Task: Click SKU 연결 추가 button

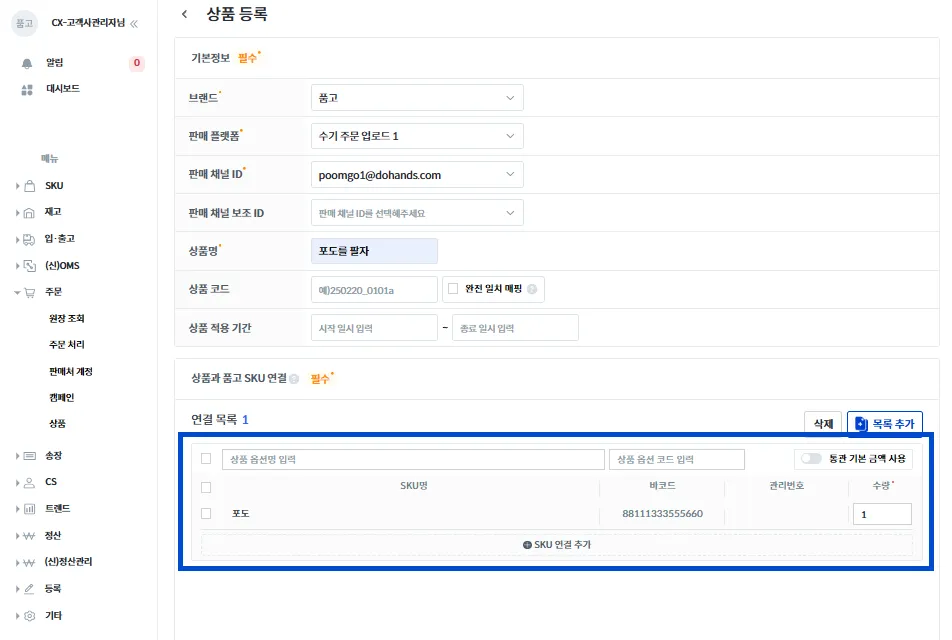Action: pos(557,545)
